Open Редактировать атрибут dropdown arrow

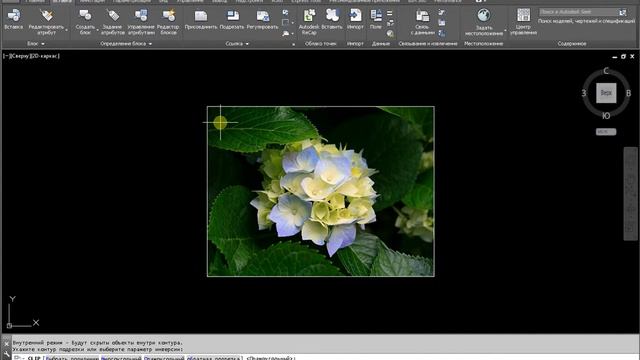coord(67,30)
